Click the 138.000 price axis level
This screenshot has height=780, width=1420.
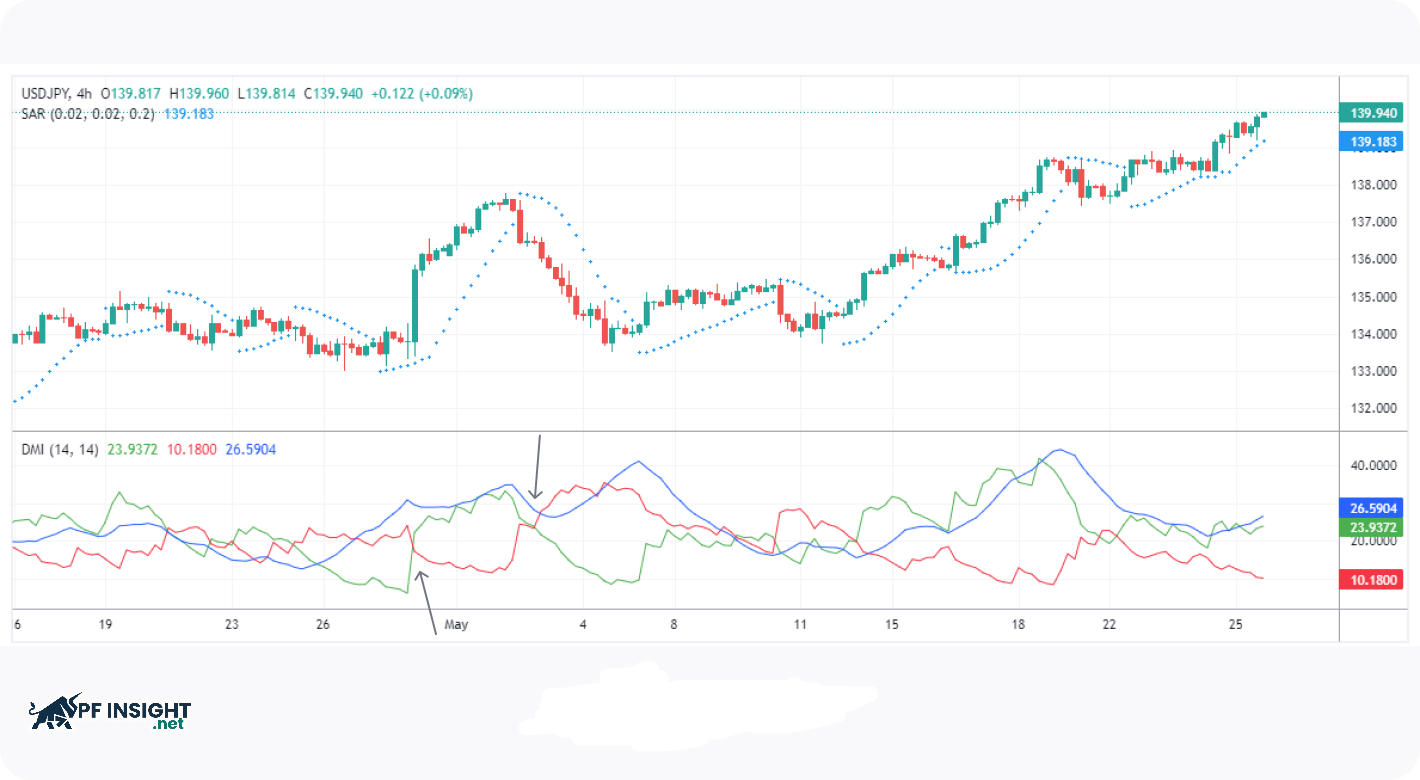tap(1365, 185)
